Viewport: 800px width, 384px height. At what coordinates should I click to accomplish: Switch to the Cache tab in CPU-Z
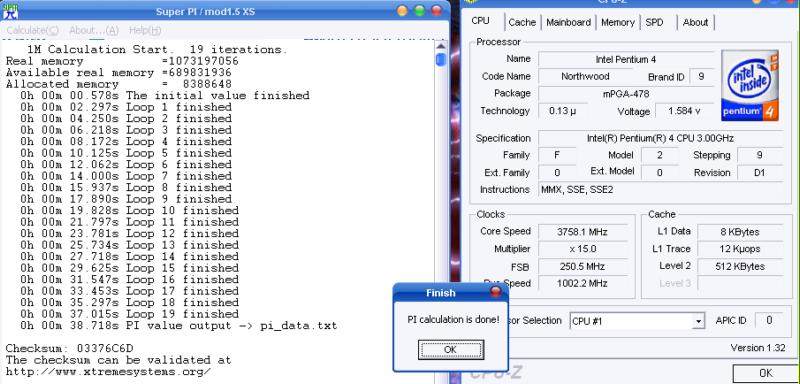tap(522, 22)
